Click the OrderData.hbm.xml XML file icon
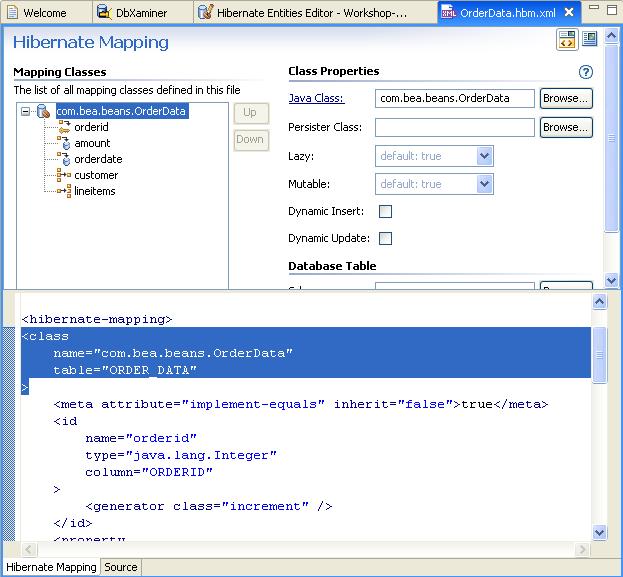Image resolution: width=623 pixels, height=577 pixels. coord(449,13)
